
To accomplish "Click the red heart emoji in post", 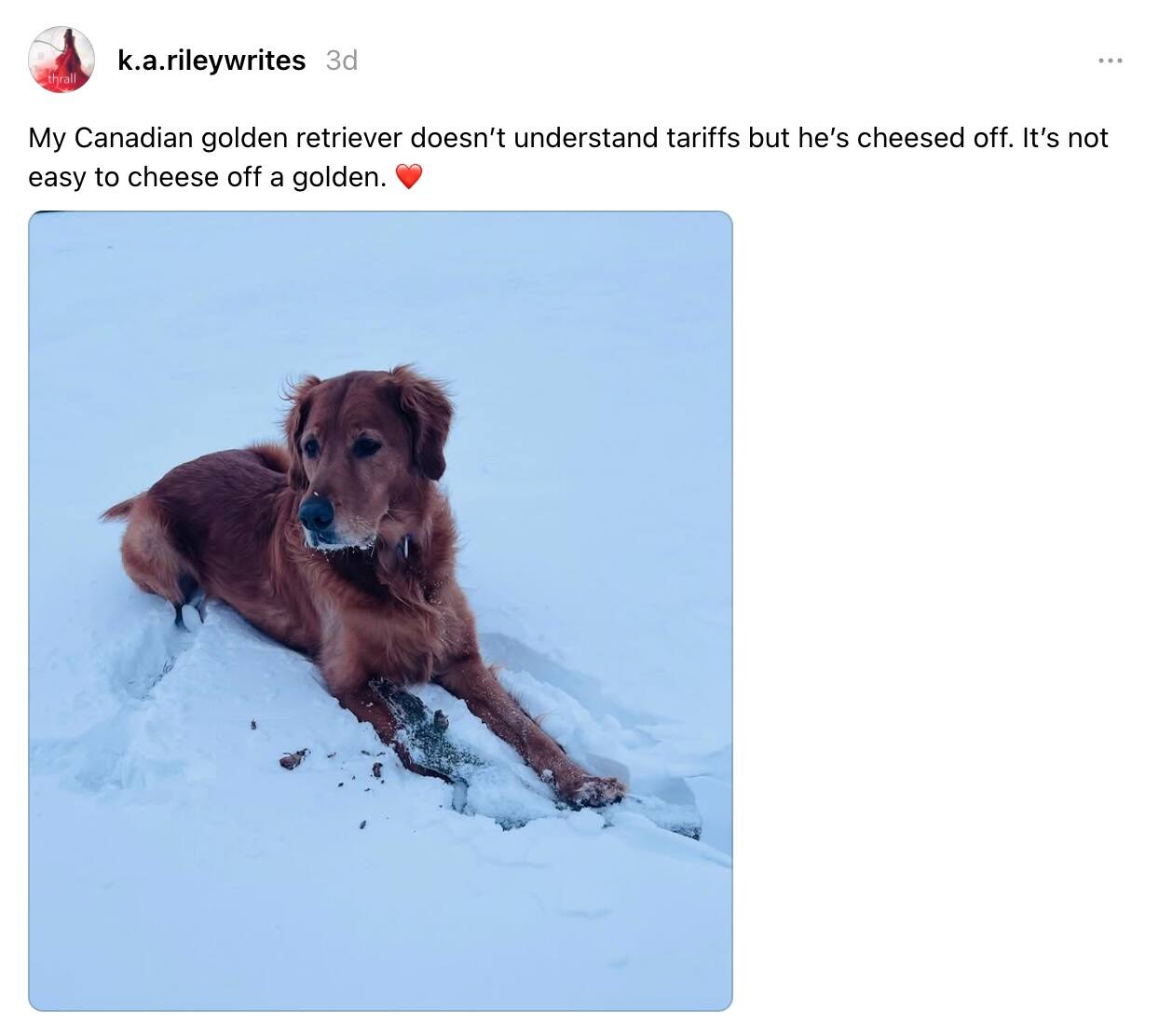I will (x=409, y=177).
